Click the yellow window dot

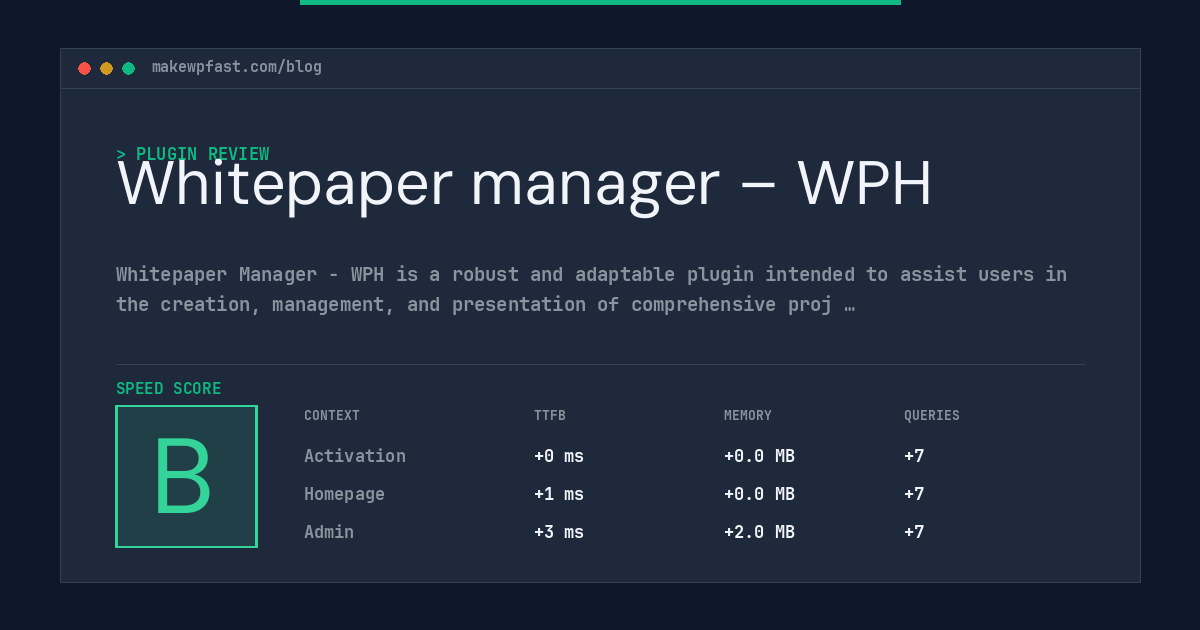106,68
